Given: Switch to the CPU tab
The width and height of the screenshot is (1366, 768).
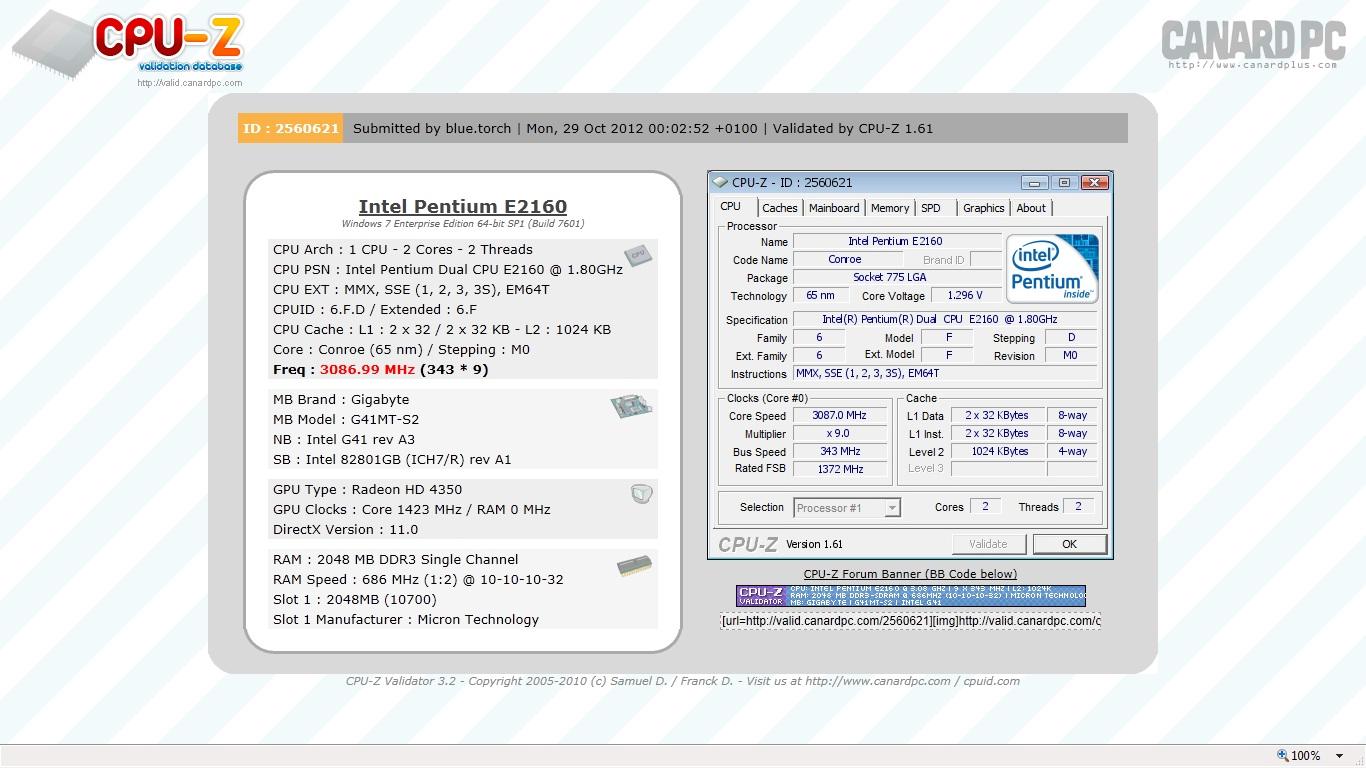Looking at the screenshot, I should tap(731, 207).
